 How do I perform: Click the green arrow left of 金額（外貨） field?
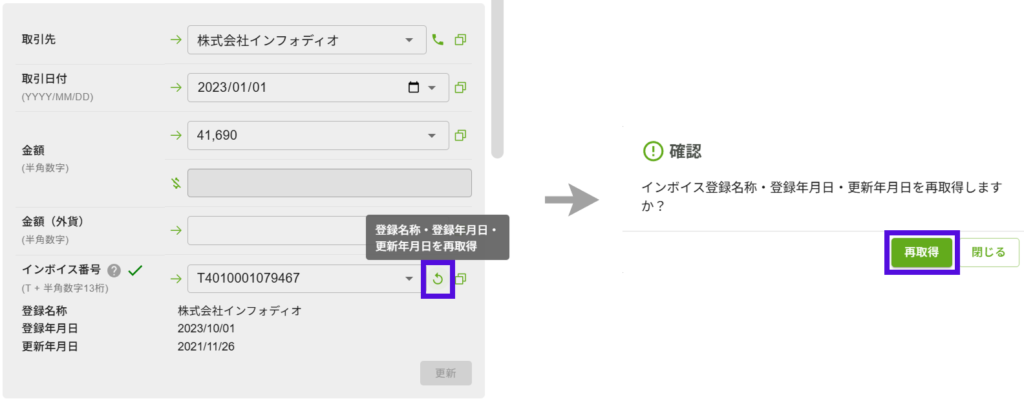[x=175, y=230]
